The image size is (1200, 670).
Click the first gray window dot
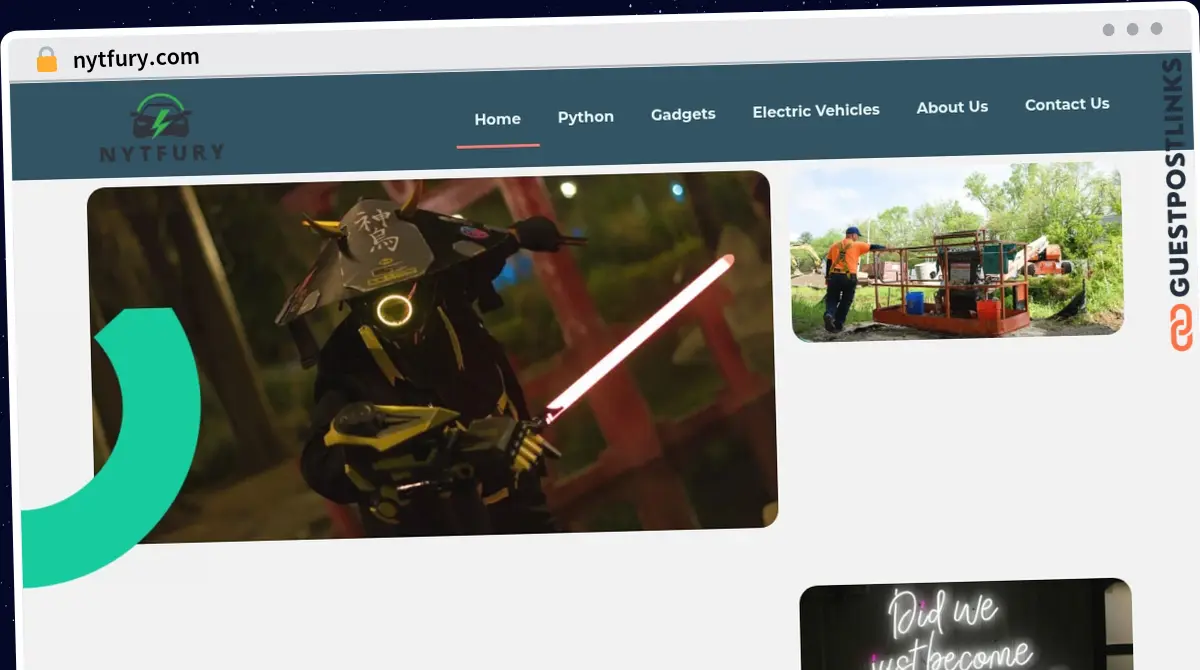[x=1108, y=30]
